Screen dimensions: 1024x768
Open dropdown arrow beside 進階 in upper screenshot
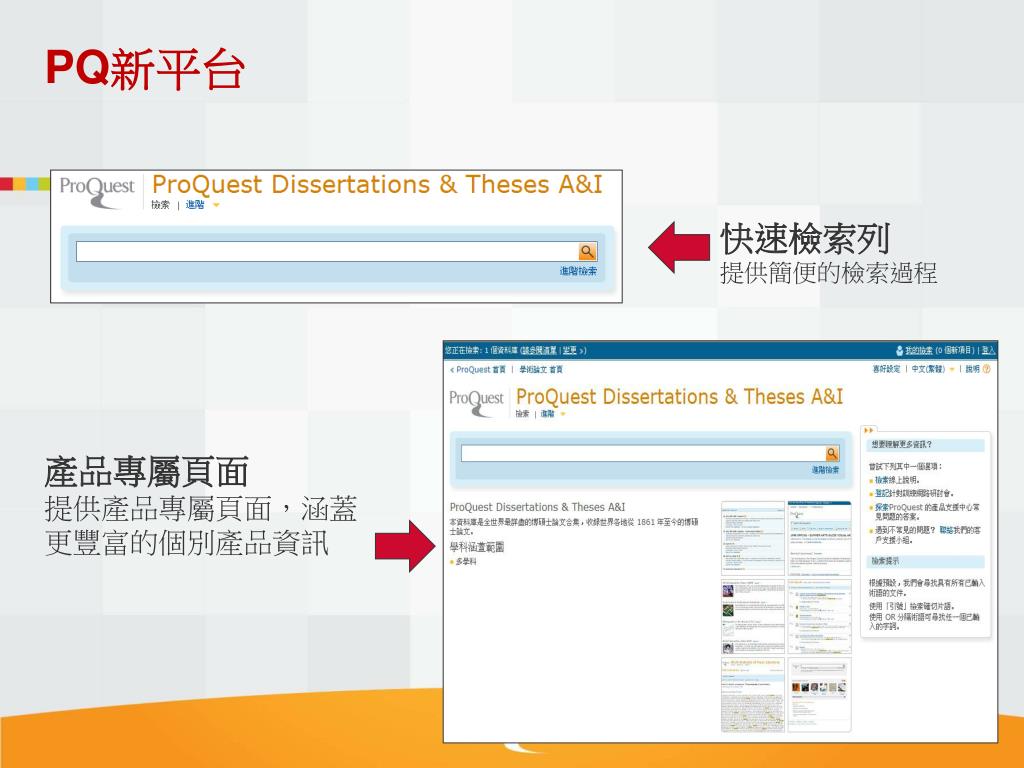point(216,205)
